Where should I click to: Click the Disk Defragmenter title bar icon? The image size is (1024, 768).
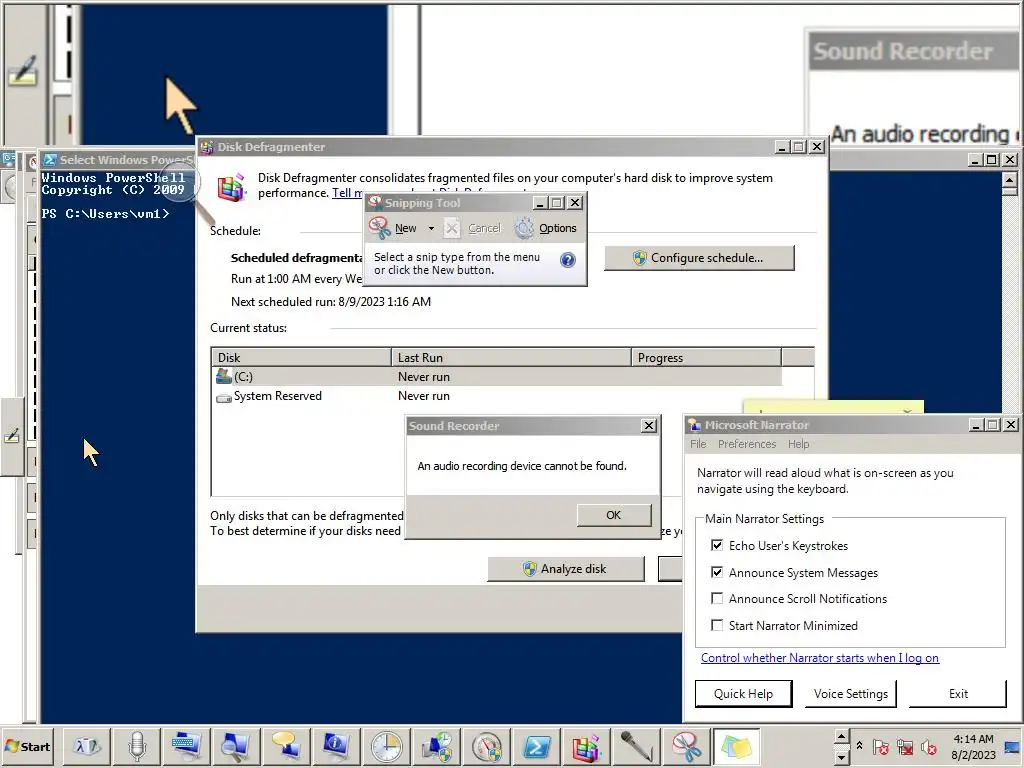point(208,147)
